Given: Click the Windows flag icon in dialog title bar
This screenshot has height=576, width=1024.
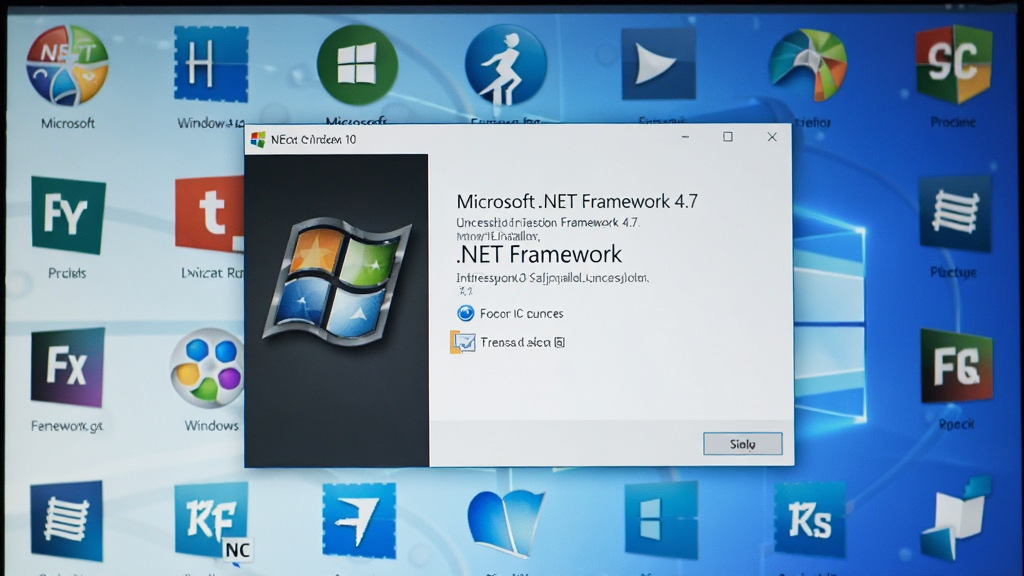Looking at the screenshot, I should [x=258, y=139].
